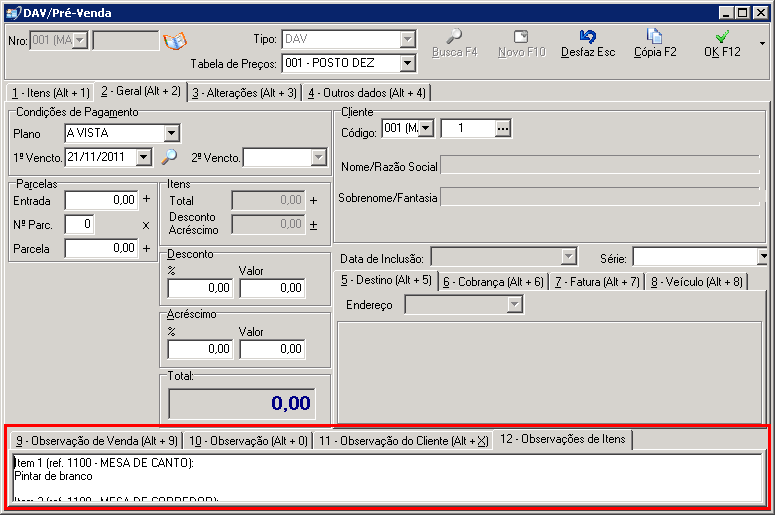This screenshot has width=775, height=515.
Task: Expand the Nro dropdown arrow
Action: coord(80,40)
